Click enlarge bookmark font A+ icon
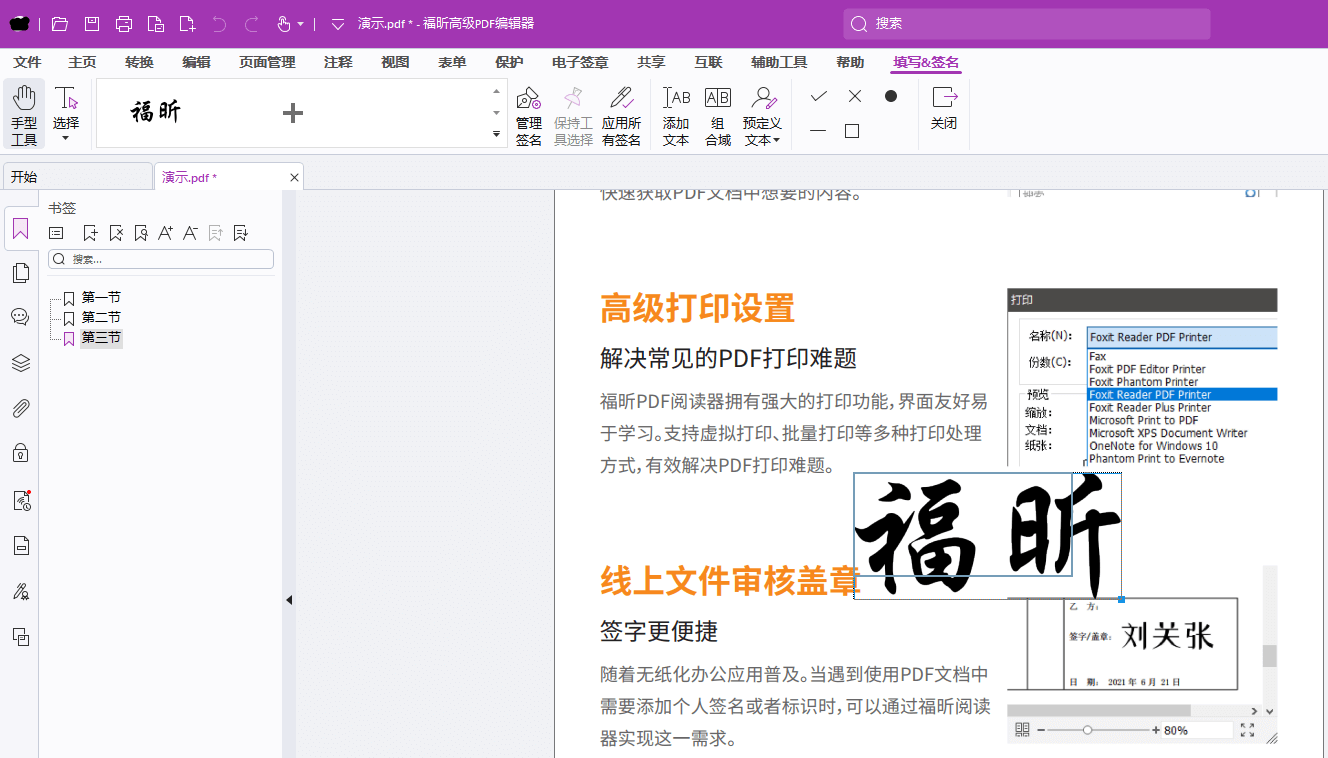1328x758 pixels. 166,233
